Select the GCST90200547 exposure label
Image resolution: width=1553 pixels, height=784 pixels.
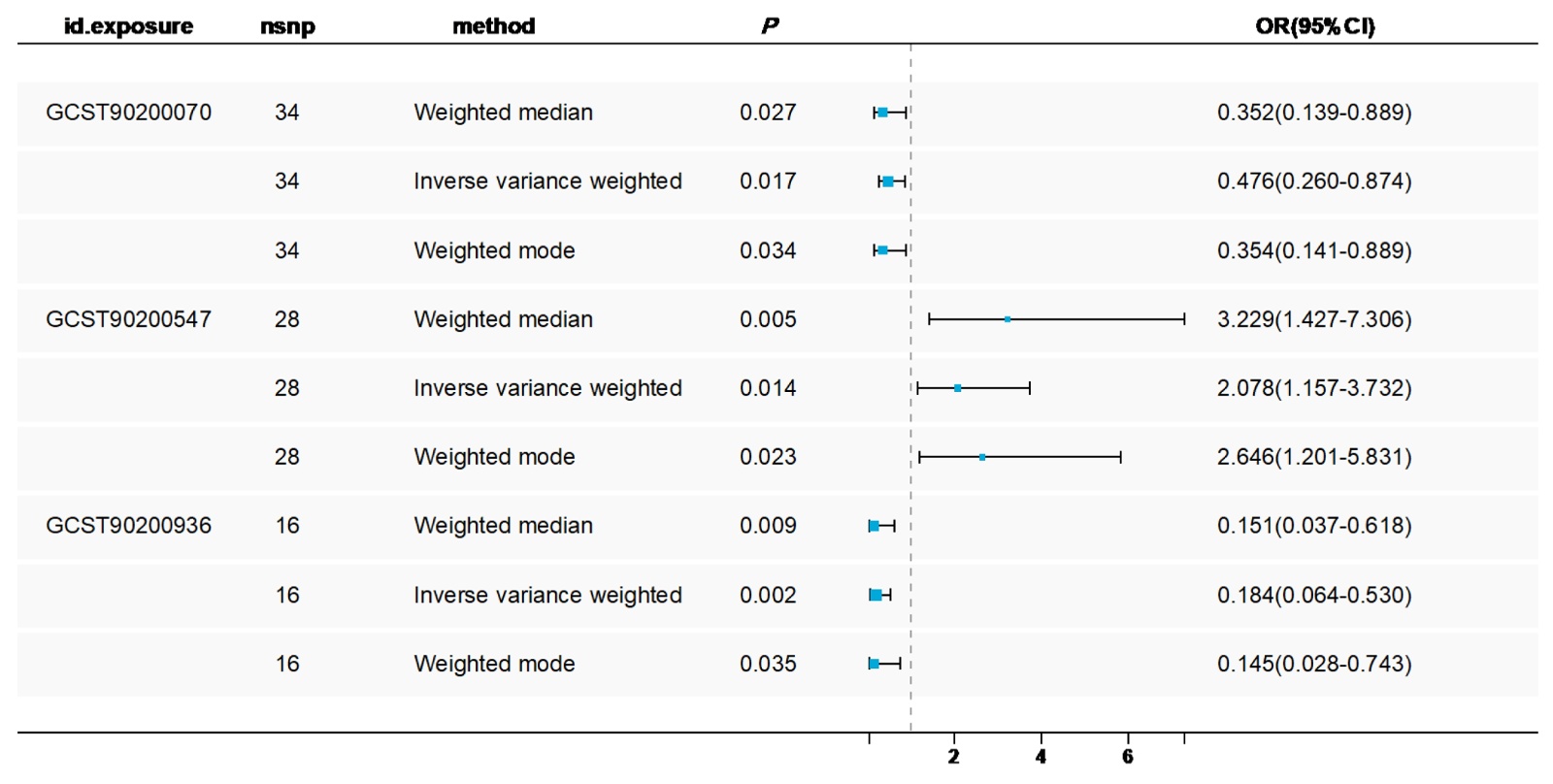pos(128,319)
